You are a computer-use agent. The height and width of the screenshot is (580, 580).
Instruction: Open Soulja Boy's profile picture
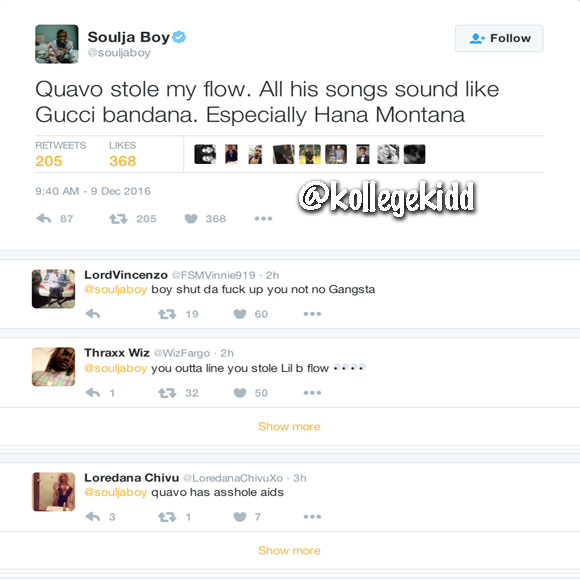pyautogui.click(x=57, y=44)
